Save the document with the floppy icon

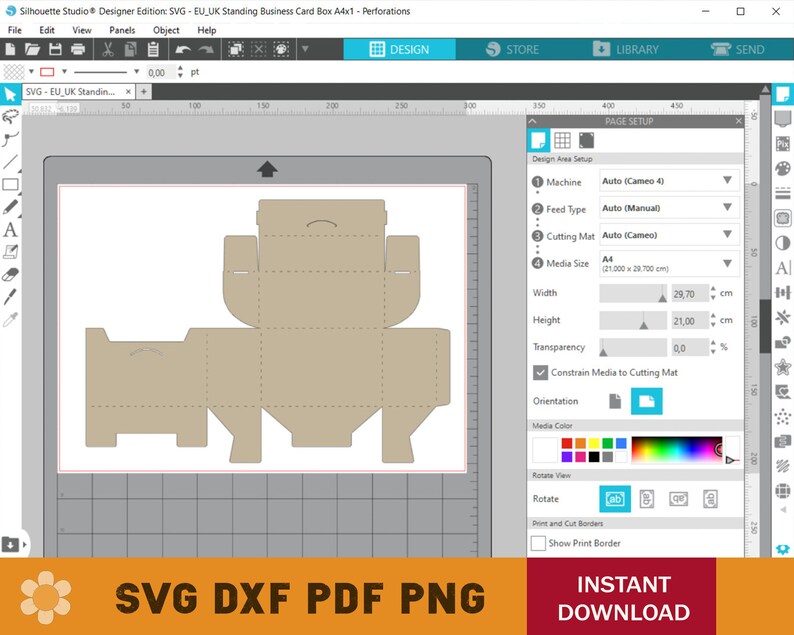tap(55, 49)
